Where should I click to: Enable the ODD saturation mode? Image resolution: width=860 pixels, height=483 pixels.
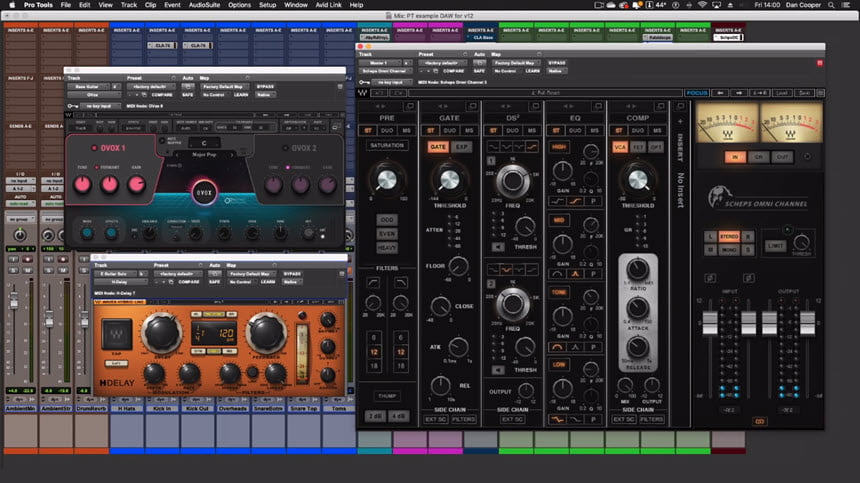(387, 219)
